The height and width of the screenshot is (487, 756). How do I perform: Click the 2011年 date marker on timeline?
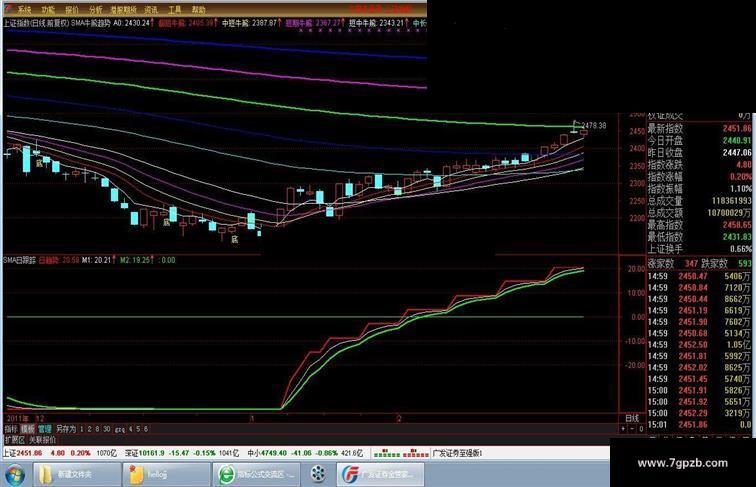[18, 418]
